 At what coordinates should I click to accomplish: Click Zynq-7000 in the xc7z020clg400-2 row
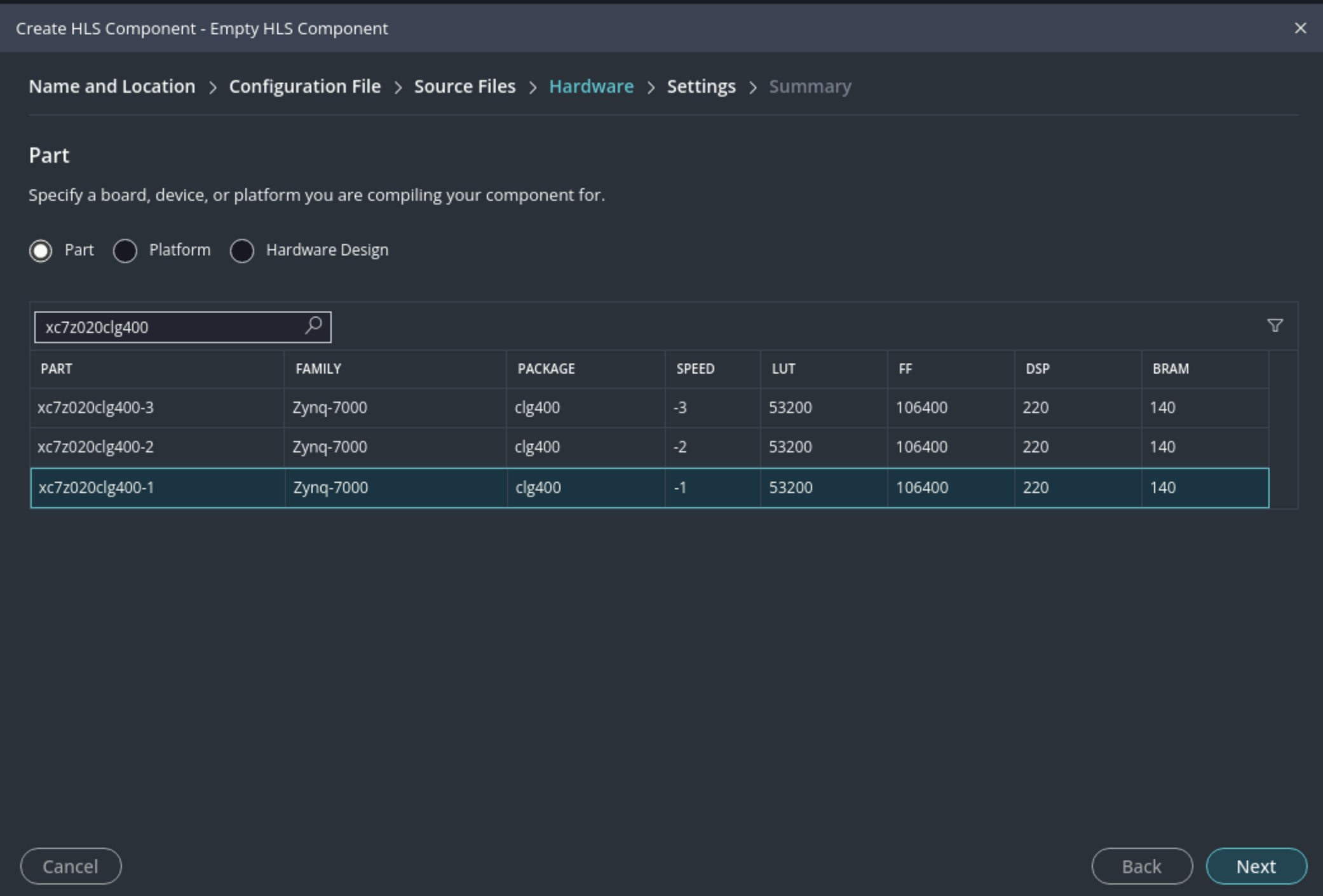coord(395,447)
